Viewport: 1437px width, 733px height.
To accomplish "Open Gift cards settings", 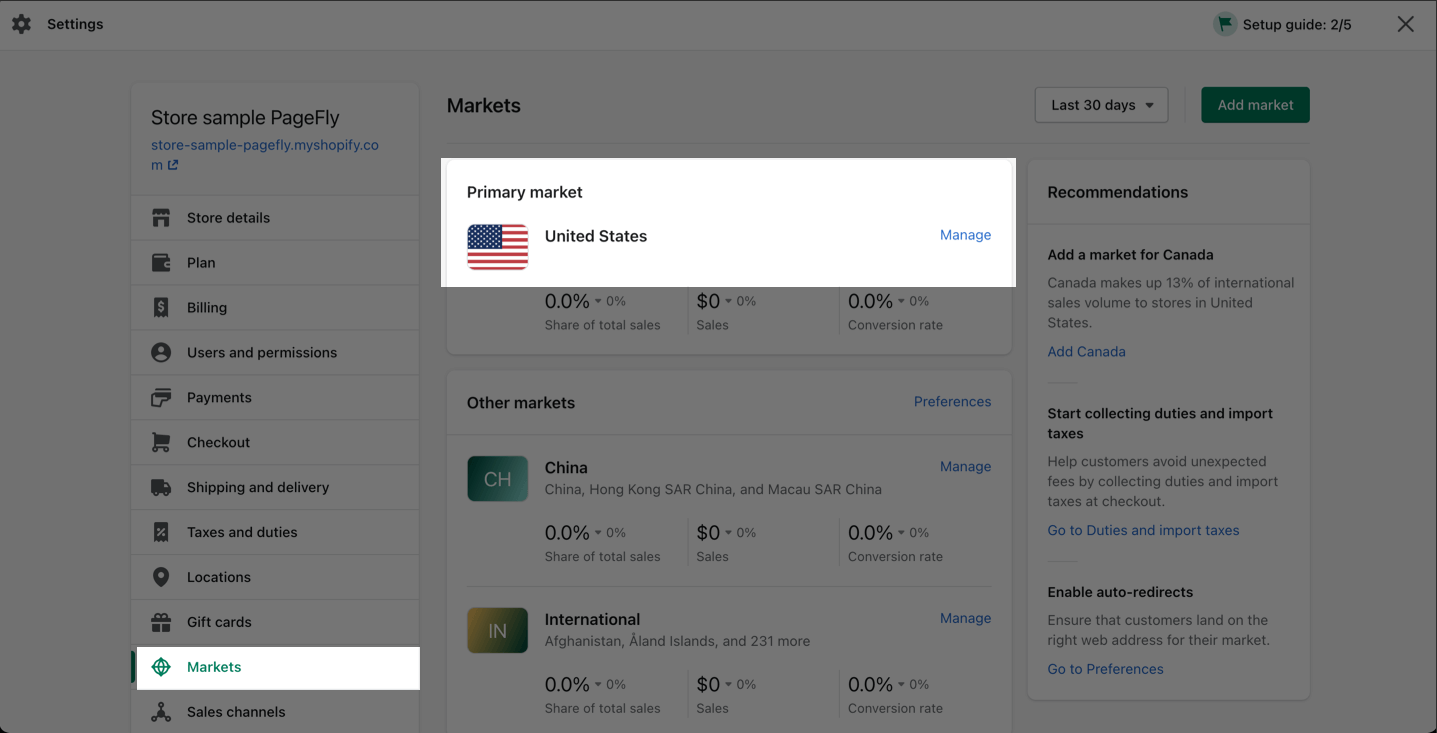I will click(275, 622).
